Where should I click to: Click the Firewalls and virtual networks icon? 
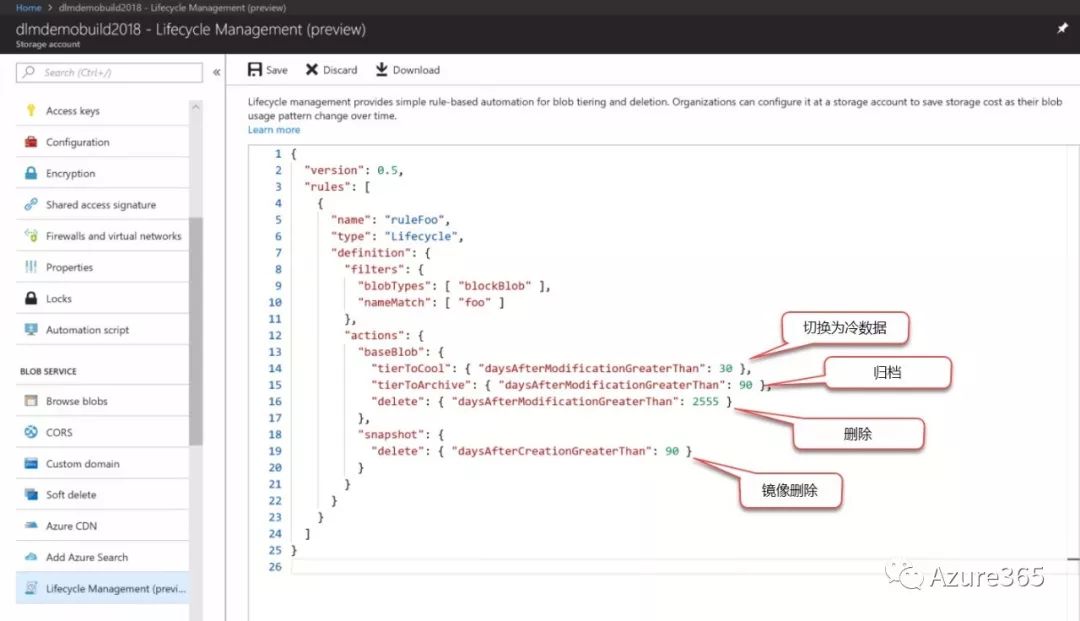tap(30, 236)
